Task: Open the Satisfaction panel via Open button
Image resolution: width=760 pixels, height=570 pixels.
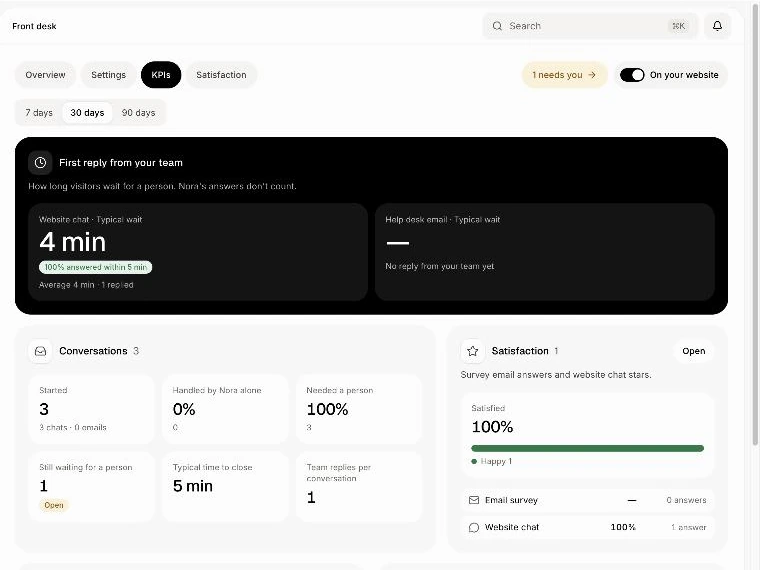Action: (694, 351)
